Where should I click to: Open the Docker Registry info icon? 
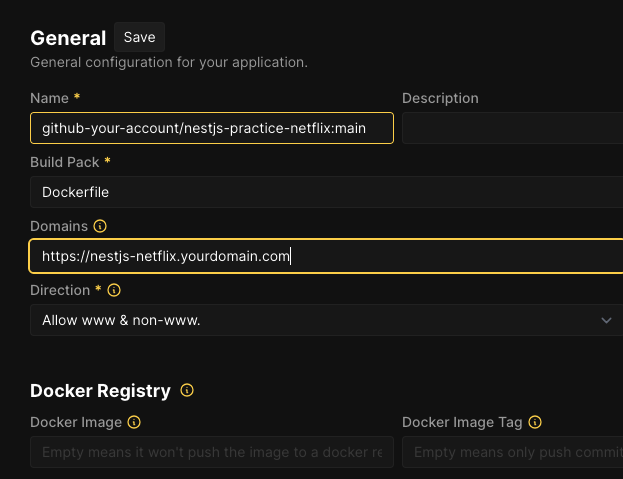pos(187,390)
